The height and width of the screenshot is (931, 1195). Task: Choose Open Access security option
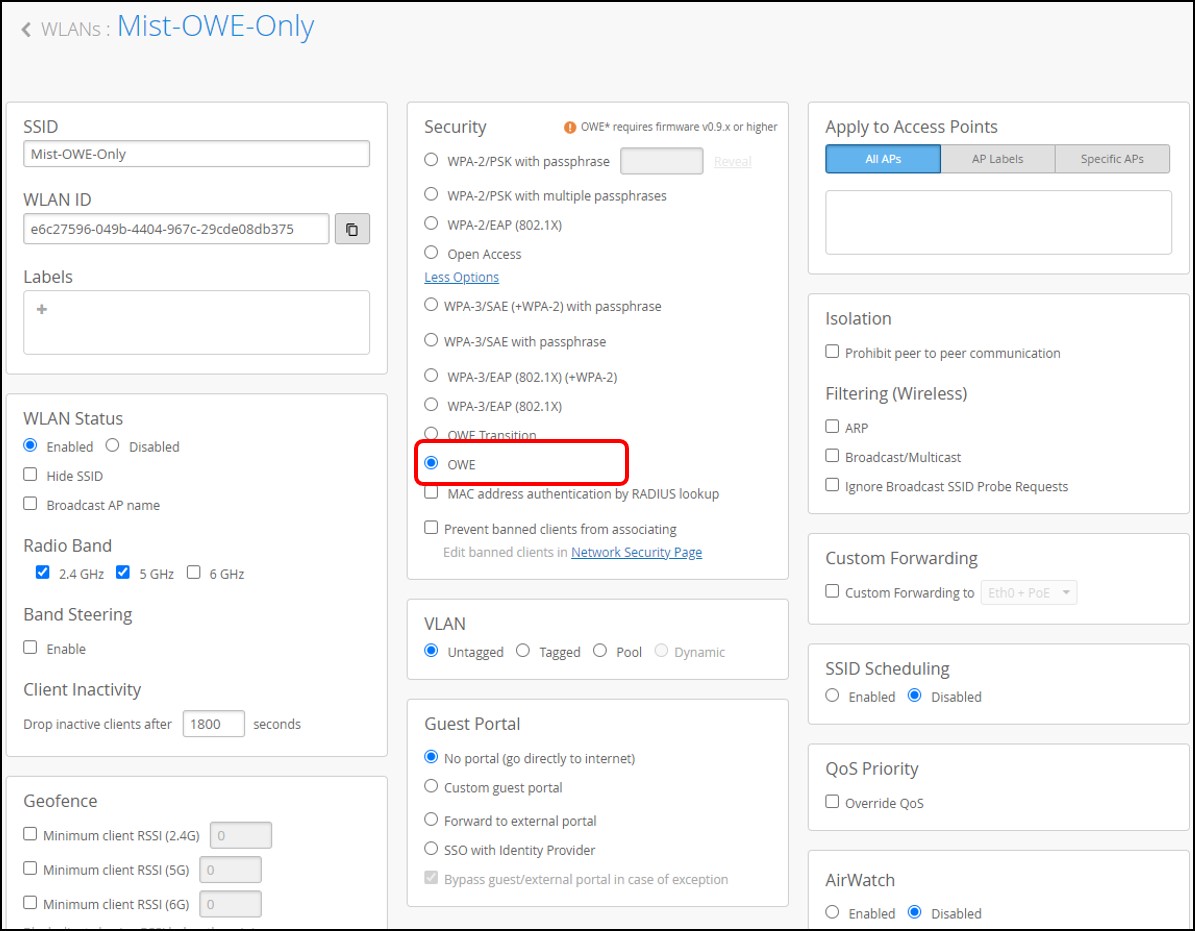pos(431,252)
